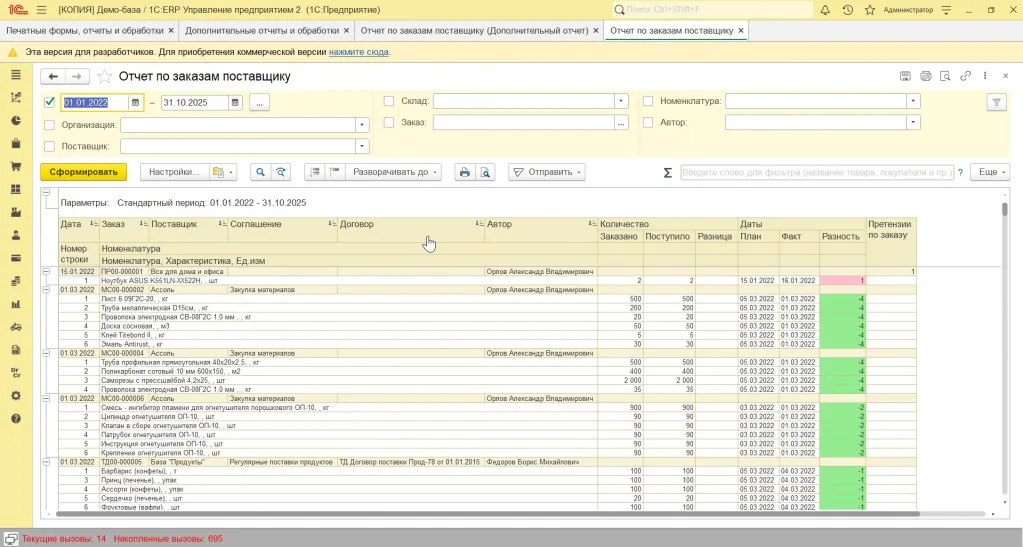Switch to Дополнительные отчеты и обработки tab
Viewport: 1023px width, 547px height.
tap(262, 31)
